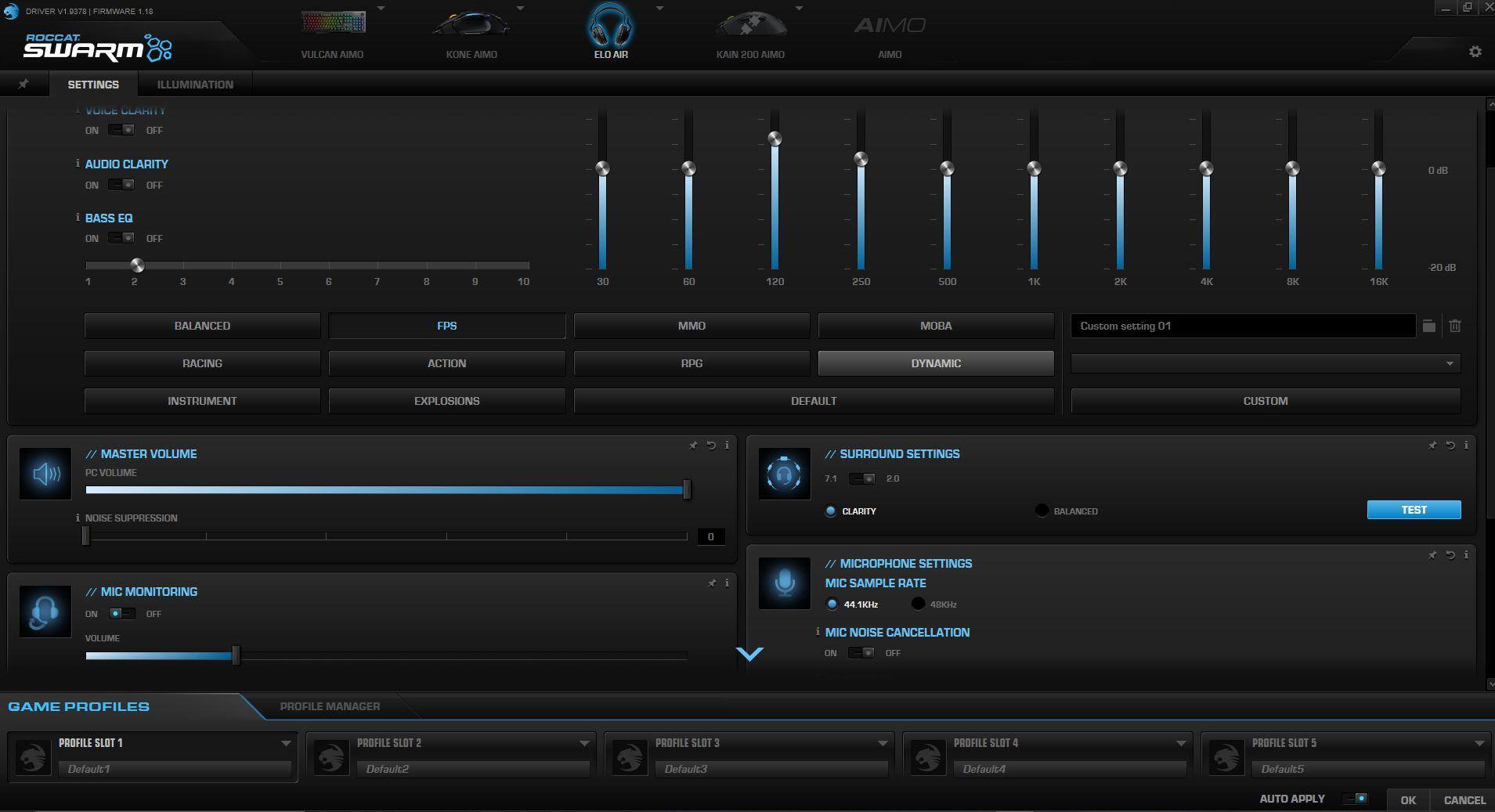Screen dimensions: 1495x812
Task: Click the PC Volume slider handle
Action: pos(687,490)
